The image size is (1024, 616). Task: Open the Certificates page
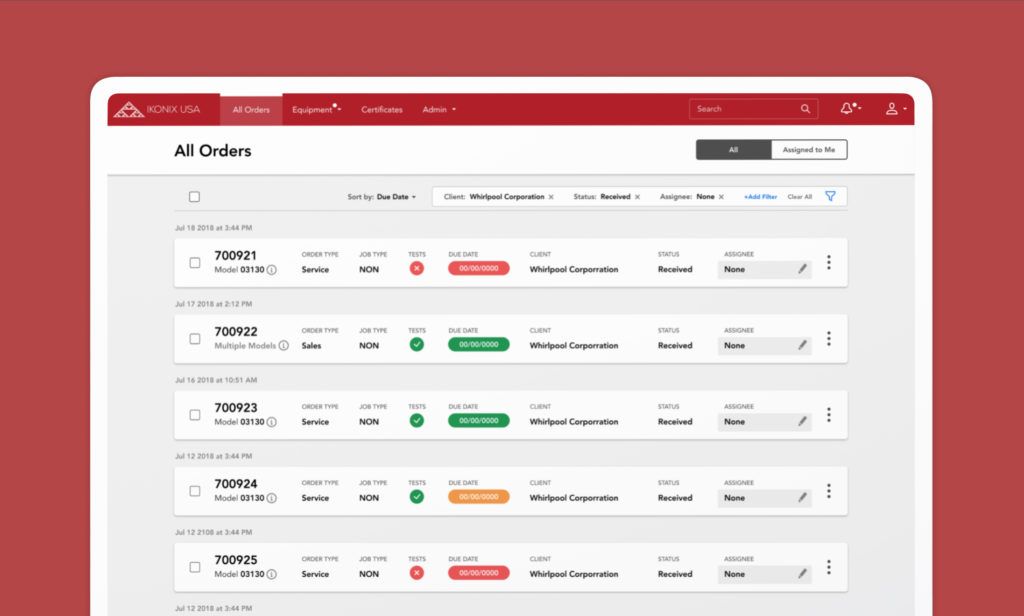point(382,110)
